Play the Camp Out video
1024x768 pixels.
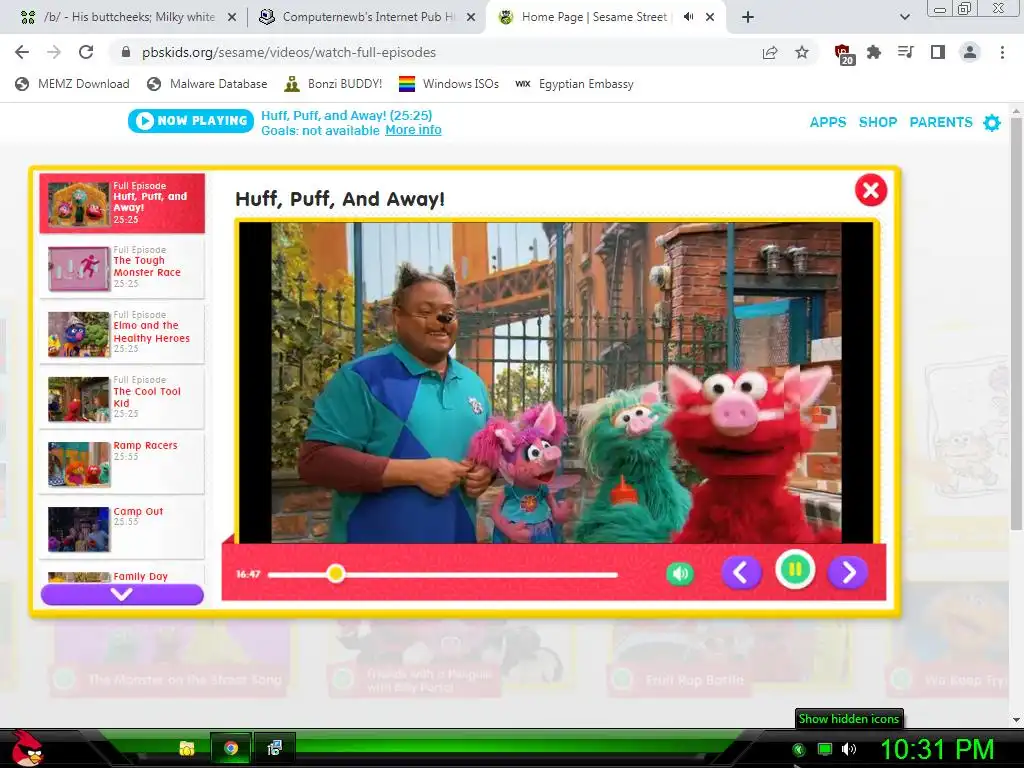tap(122, 528)
